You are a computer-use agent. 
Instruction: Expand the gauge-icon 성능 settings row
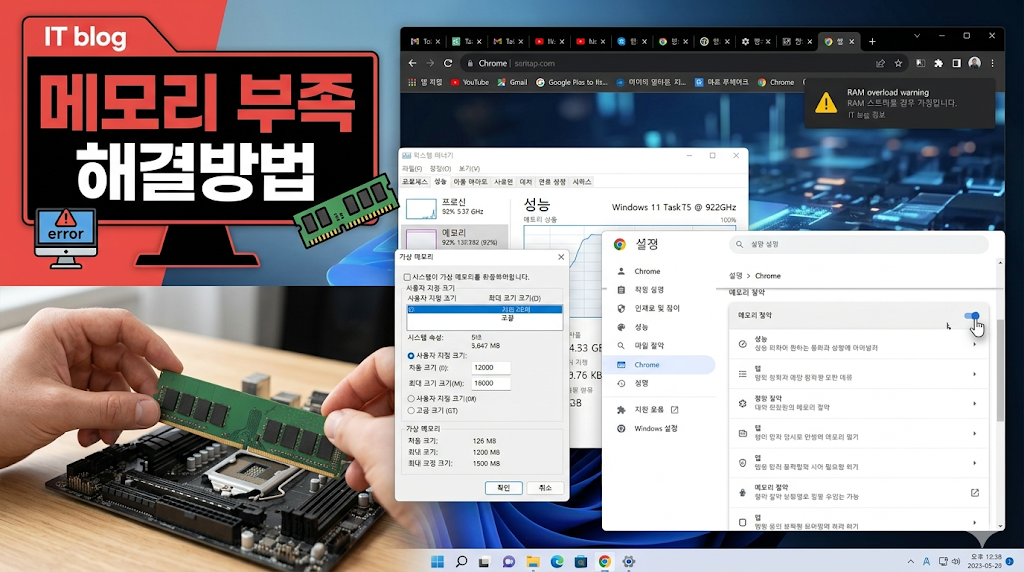point(859,343)
